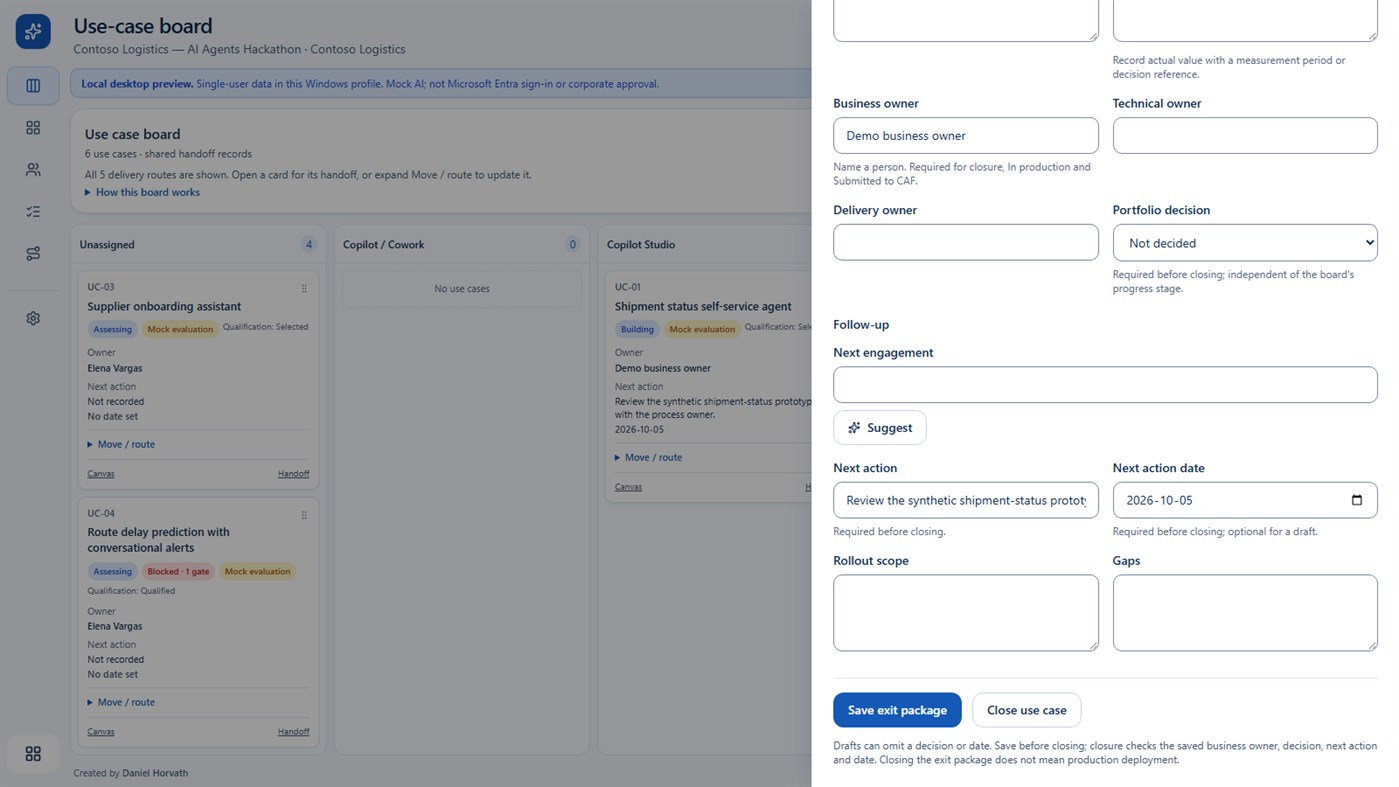This screenshot has width=1399, height=787.
Task: Click the Technical owner input field
Action: pos(1245,136)
